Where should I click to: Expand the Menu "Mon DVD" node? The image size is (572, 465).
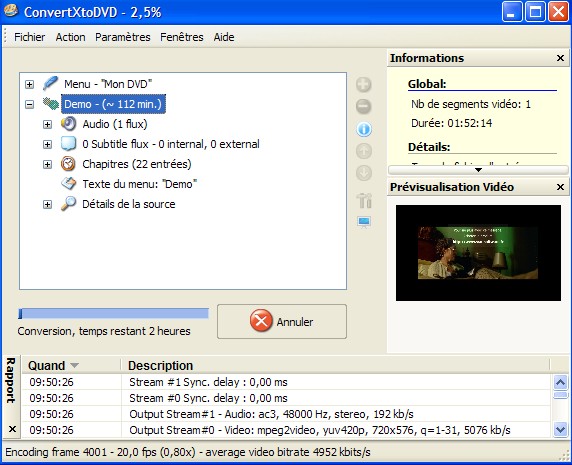30,85
